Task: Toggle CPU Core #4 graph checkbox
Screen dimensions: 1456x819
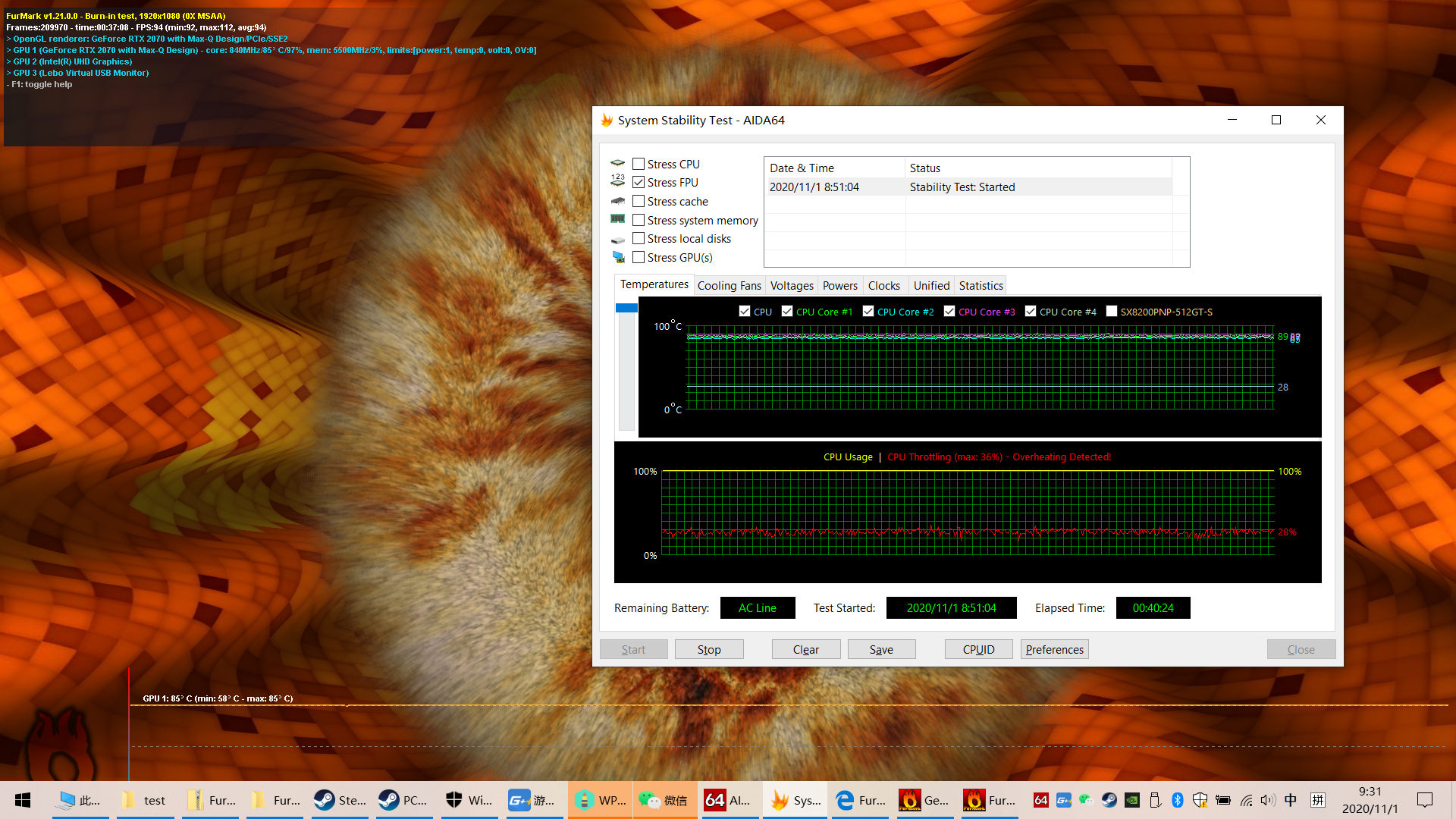Action: [x=1031, y=311]
